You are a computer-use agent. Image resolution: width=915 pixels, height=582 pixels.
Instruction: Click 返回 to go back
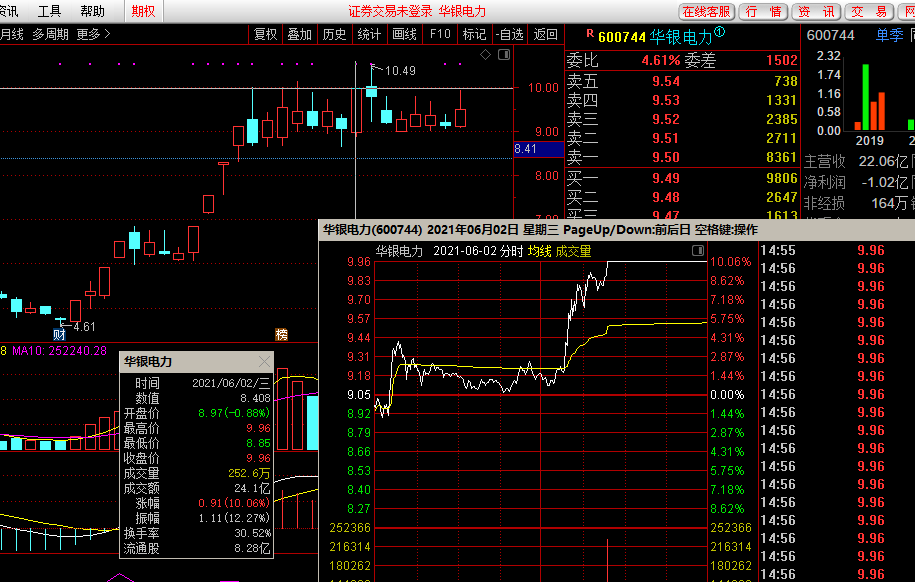coord(546,34)
